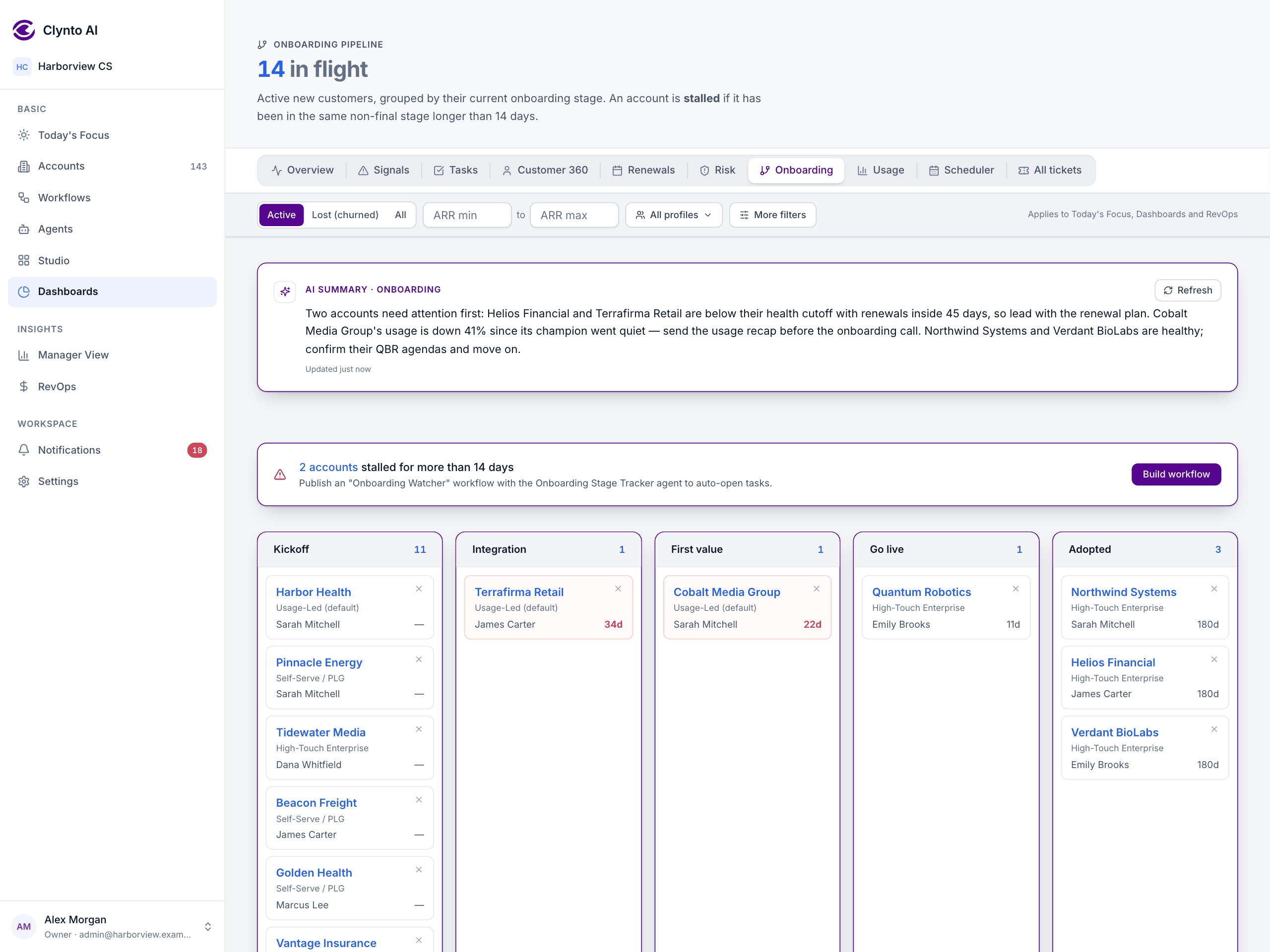Click the Build workflow button

click(1176, 474)
